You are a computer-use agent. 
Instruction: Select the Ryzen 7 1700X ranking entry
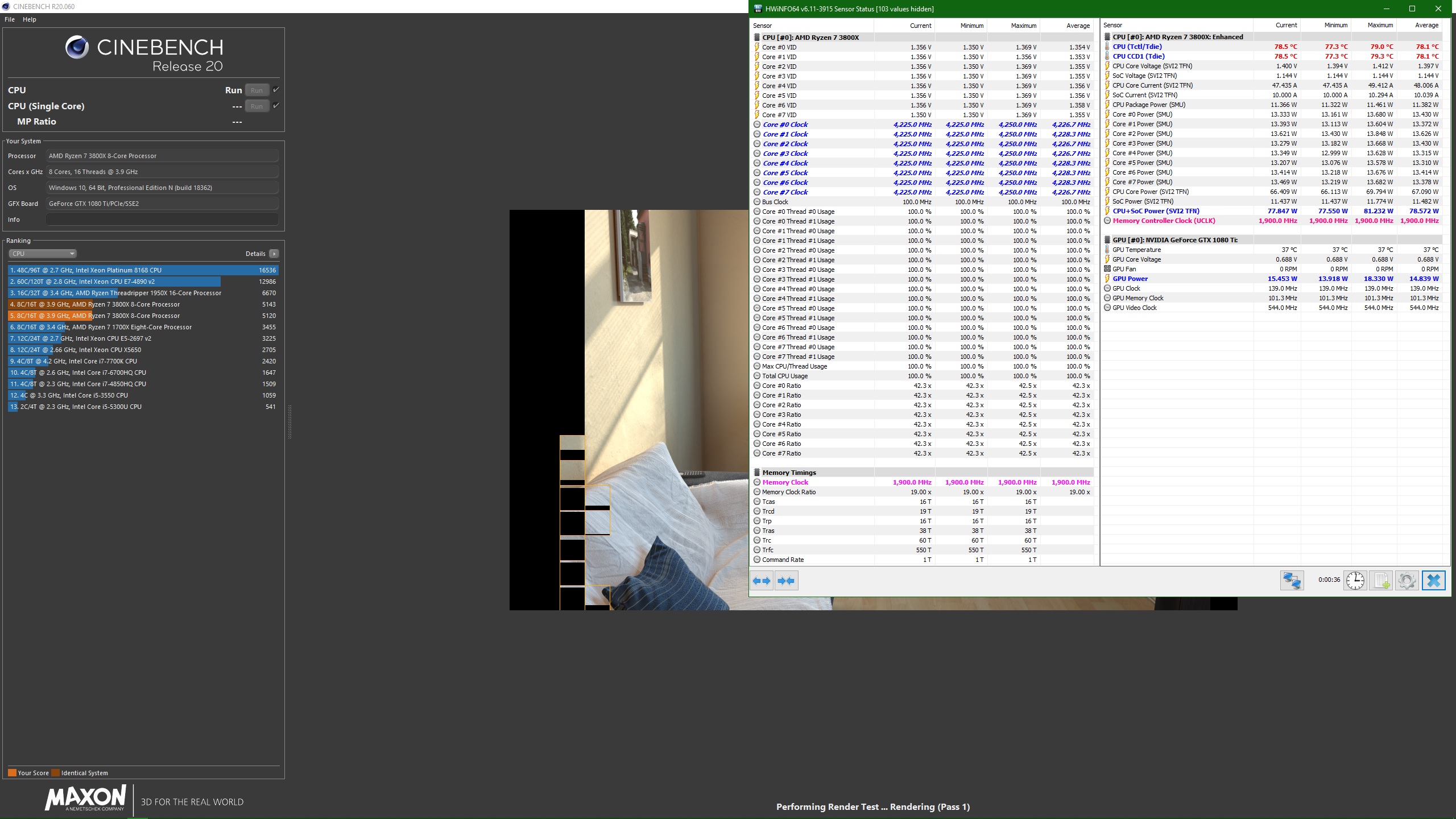pos(143,327)
